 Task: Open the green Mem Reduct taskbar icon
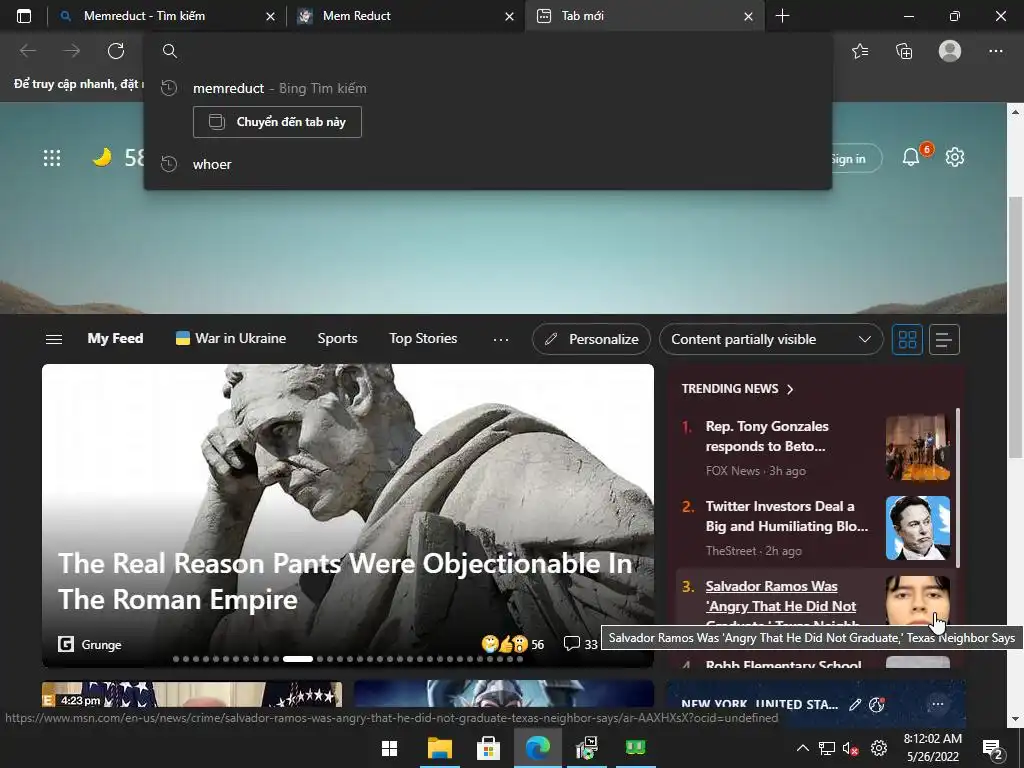635,748
